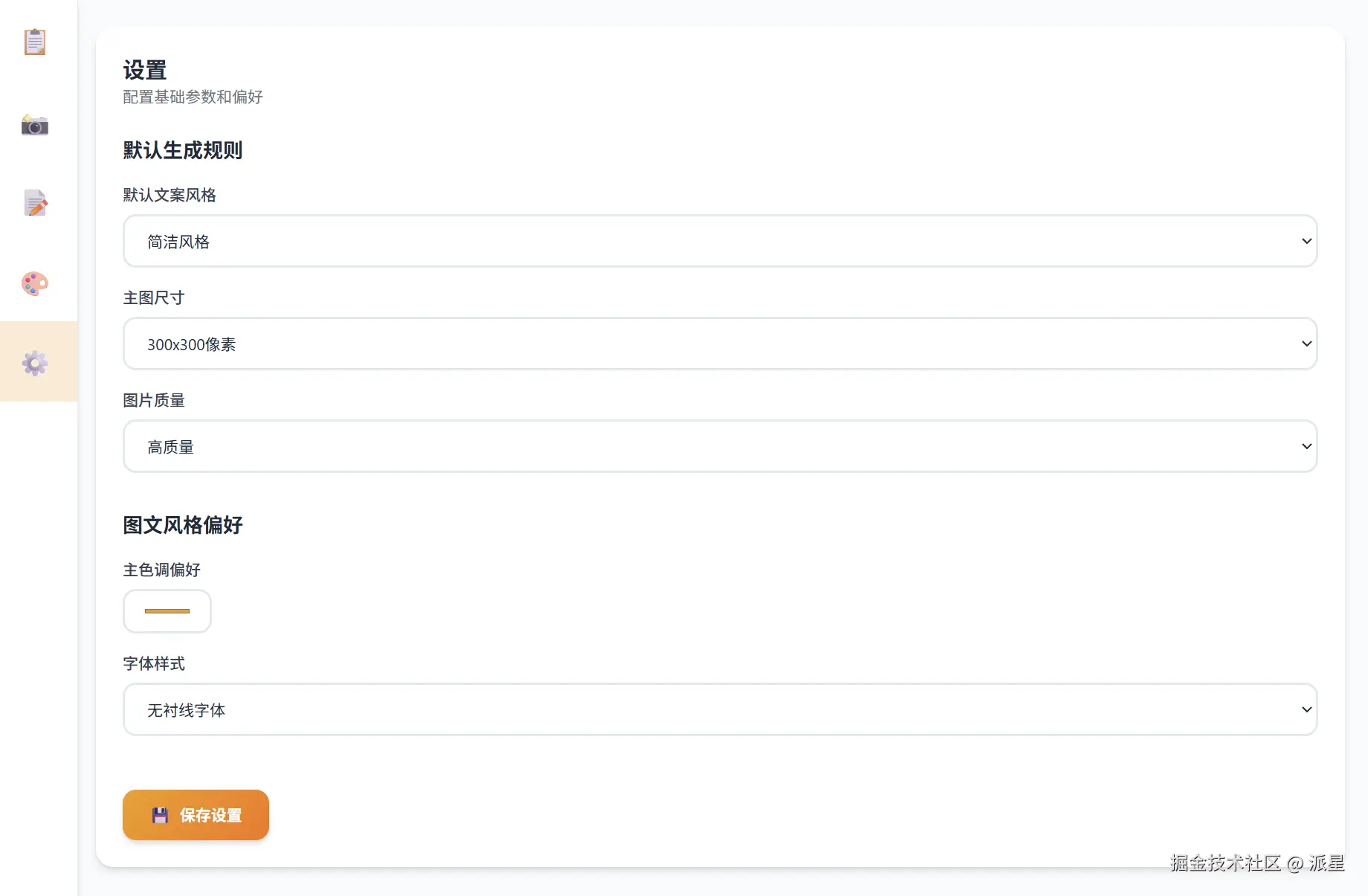The image size is (1368, 896).
Task: Click the 默认生成规则 section heading
Action: 183,150
